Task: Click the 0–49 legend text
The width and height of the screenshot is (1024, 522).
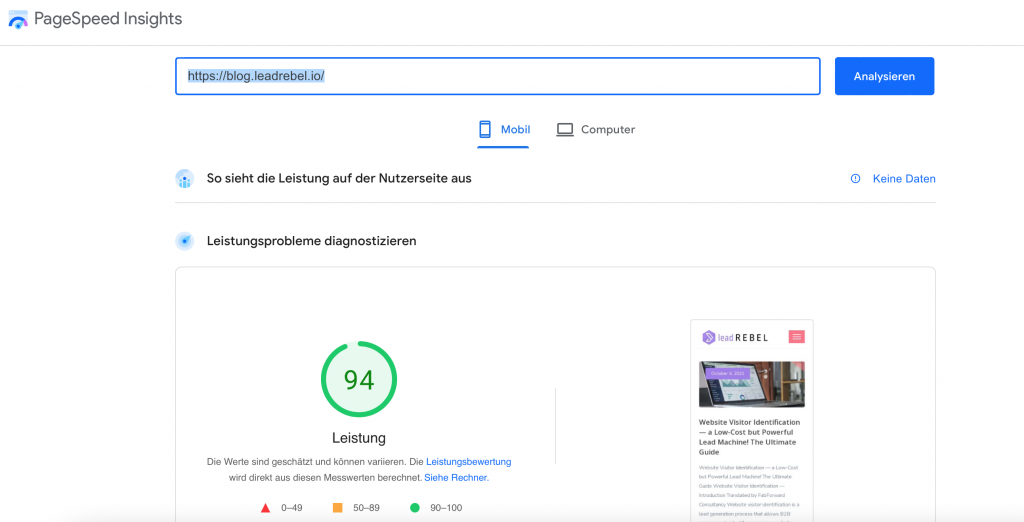Action: [292, 508]
